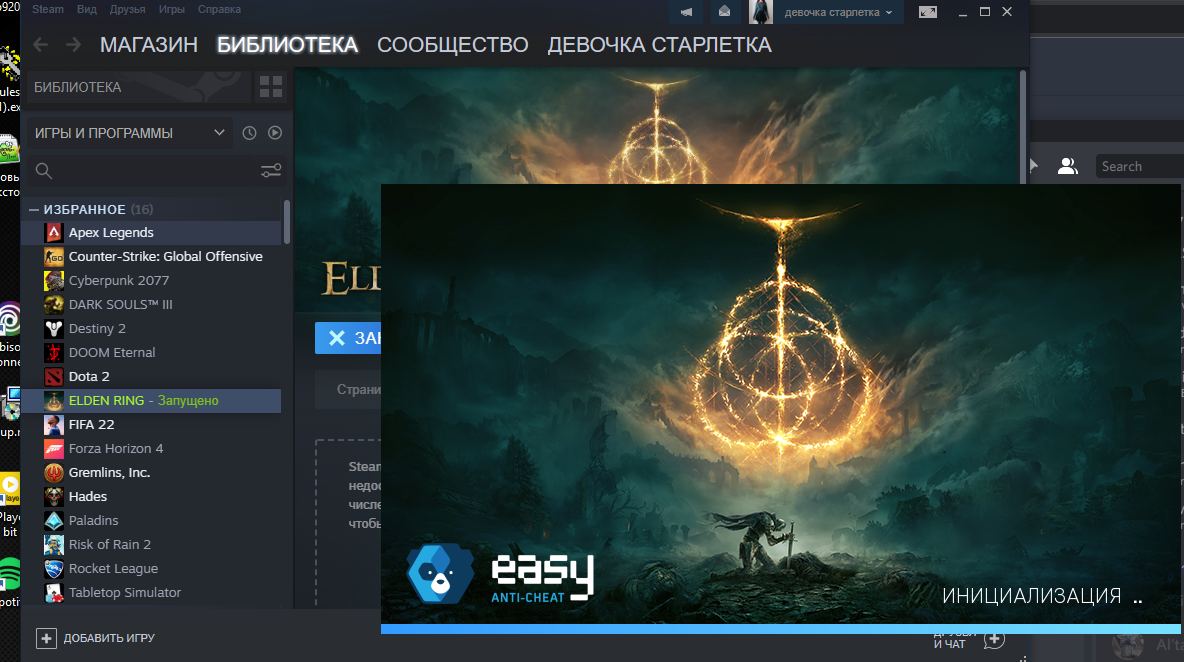Click the friends icon beside Search
This screenshot has width=1184, height=662.
[1067, 166]
